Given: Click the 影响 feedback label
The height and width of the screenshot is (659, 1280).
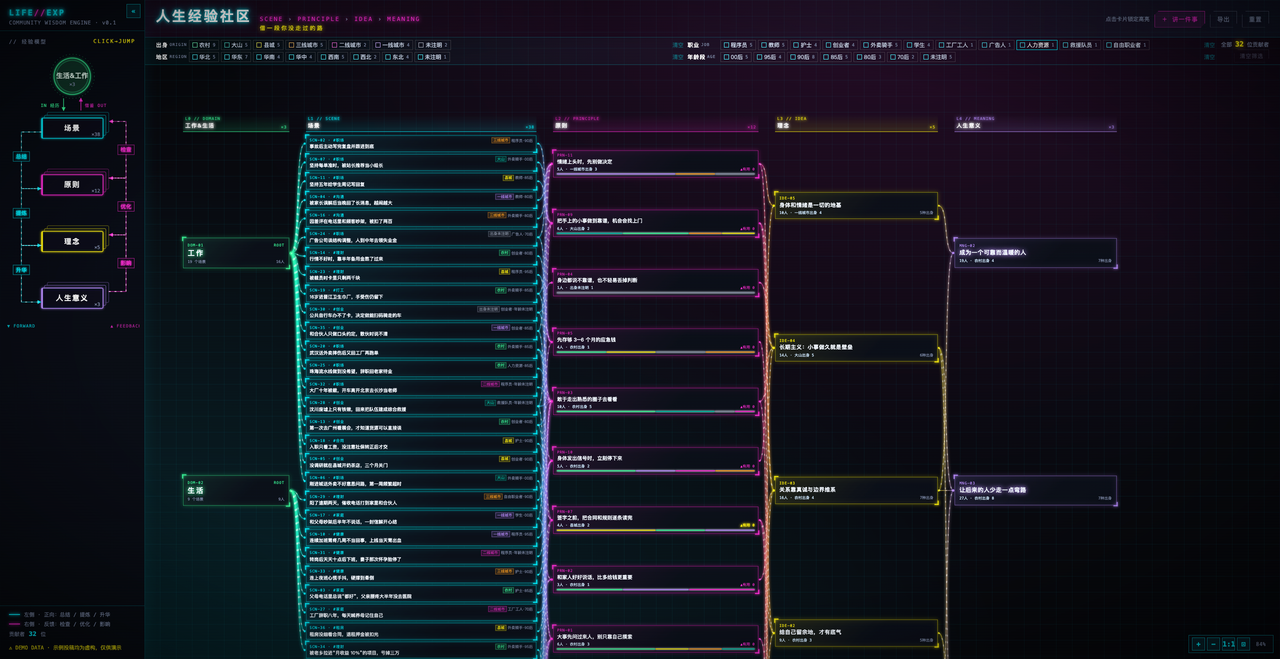Looking at the screenshot, I should [x=126, y=263].
